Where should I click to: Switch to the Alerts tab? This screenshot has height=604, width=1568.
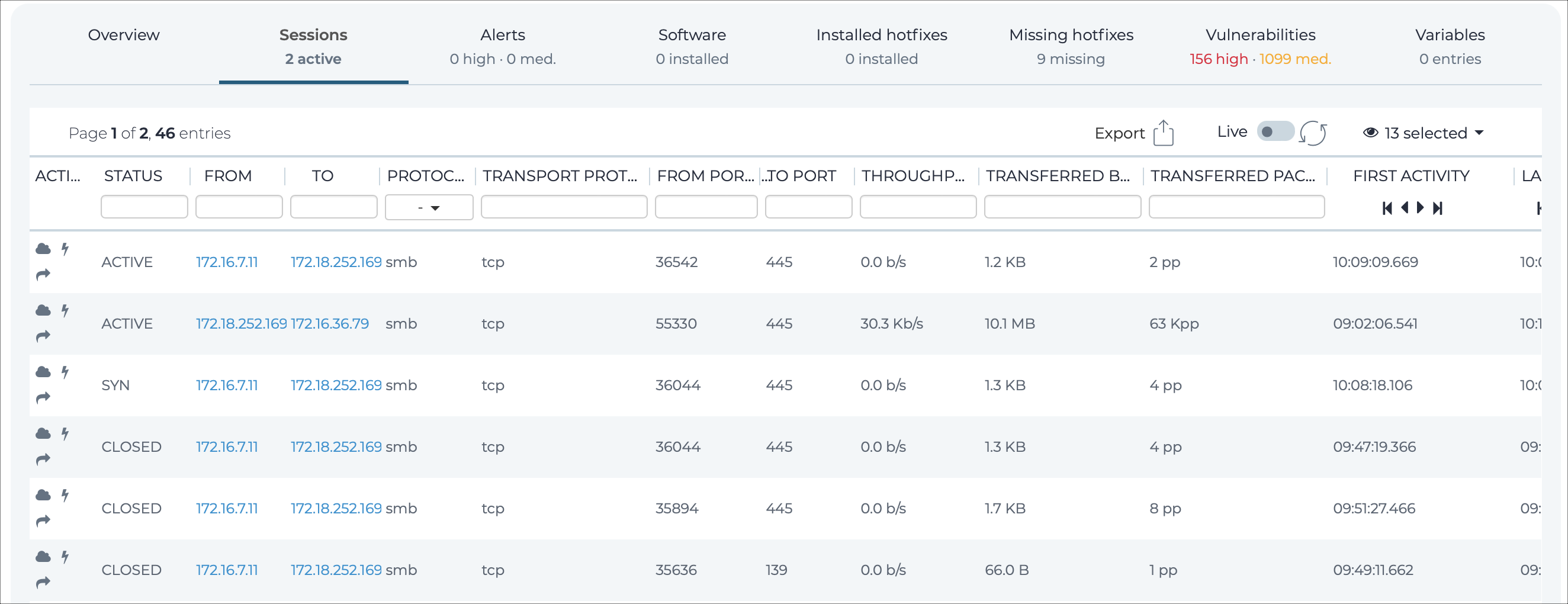point(503,46)
